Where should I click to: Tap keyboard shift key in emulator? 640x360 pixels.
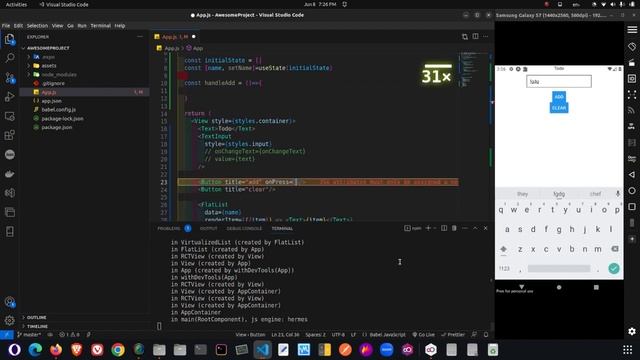tap(503, 249)
